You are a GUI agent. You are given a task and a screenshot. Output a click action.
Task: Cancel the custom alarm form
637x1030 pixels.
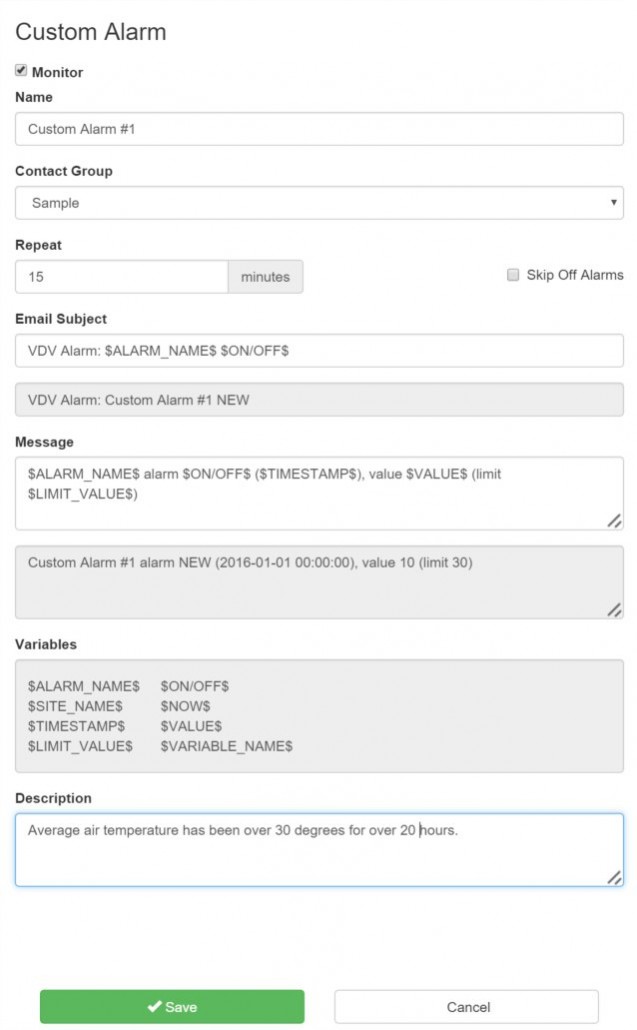click(467, 1007)
